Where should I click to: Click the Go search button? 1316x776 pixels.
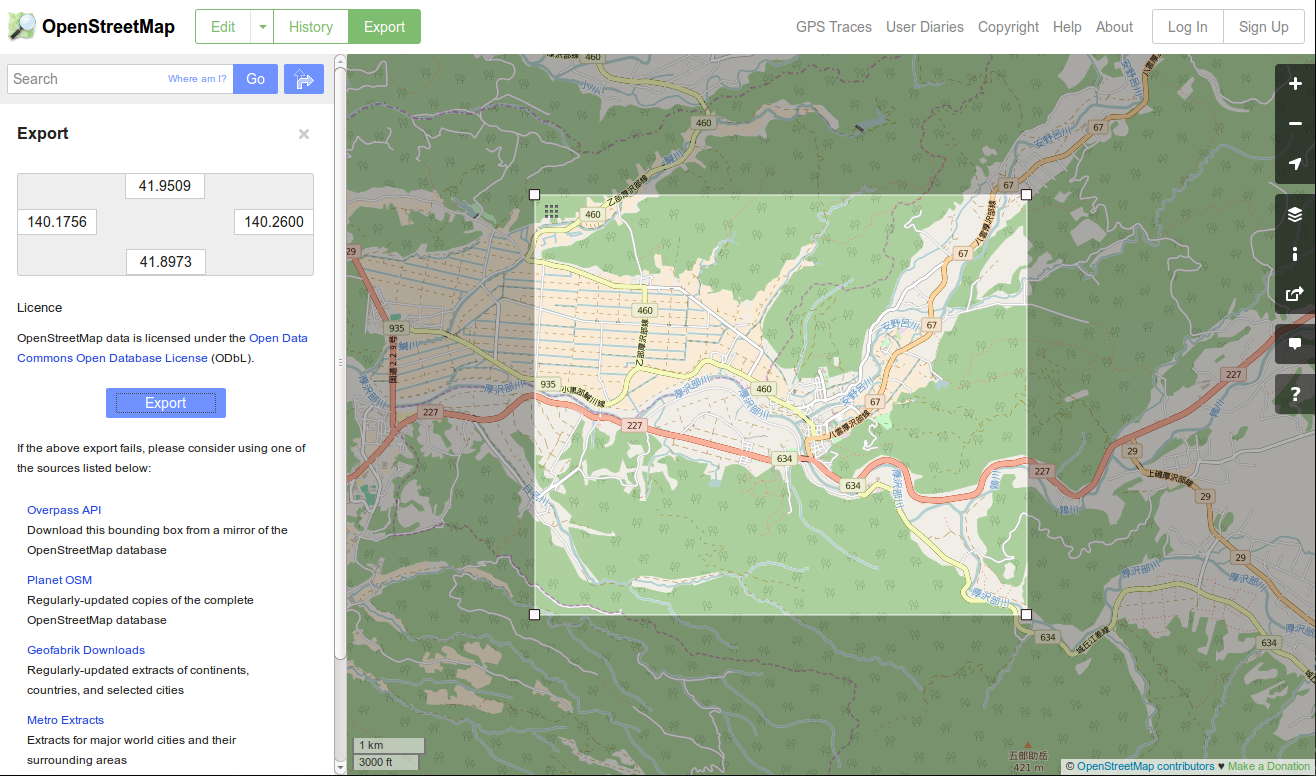pyautogui.click(x=256, y=79)
